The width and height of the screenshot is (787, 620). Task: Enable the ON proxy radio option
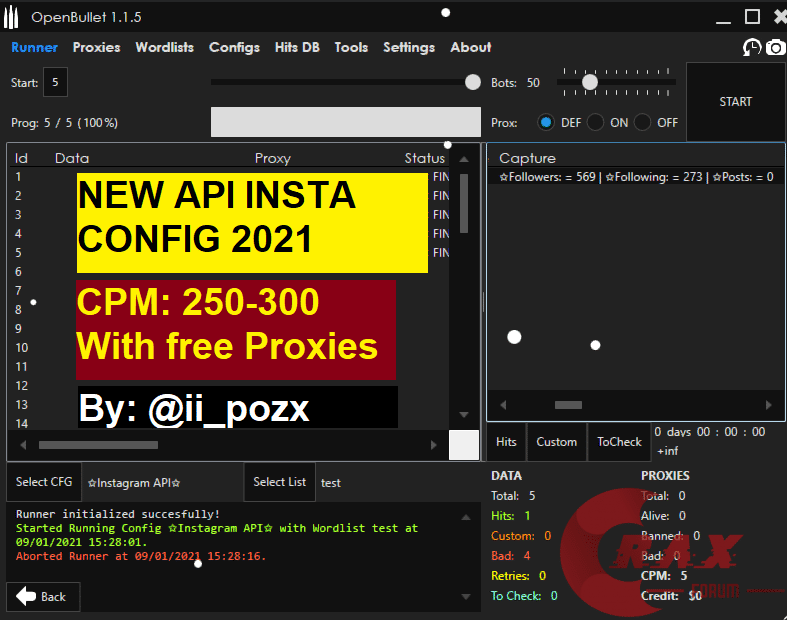click(595, 122)
